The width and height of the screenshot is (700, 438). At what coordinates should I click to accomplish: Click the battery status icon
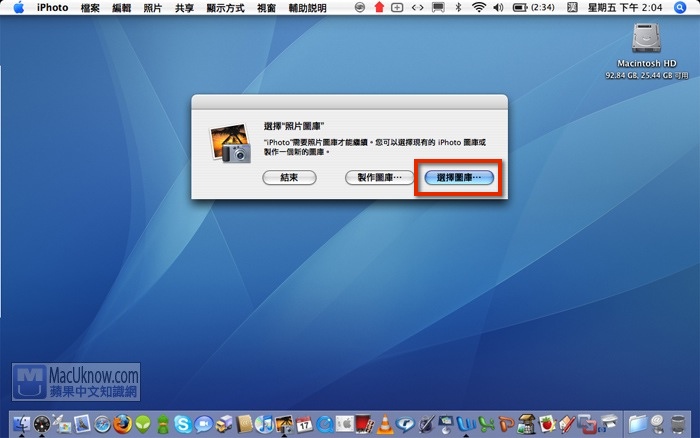[x=520, y=8]
